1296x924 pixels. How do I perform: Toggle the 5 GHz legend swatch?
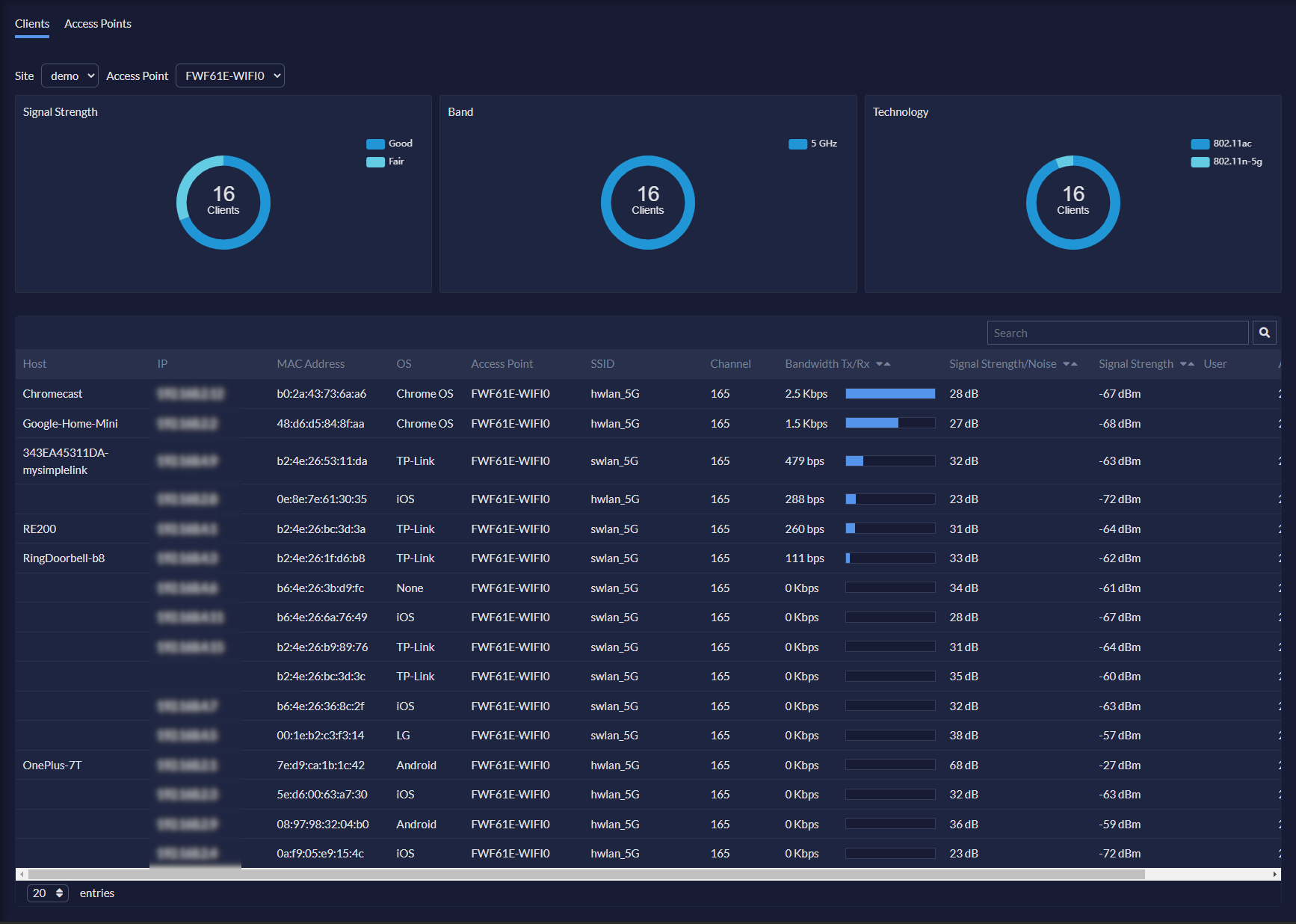pos(797,144)
